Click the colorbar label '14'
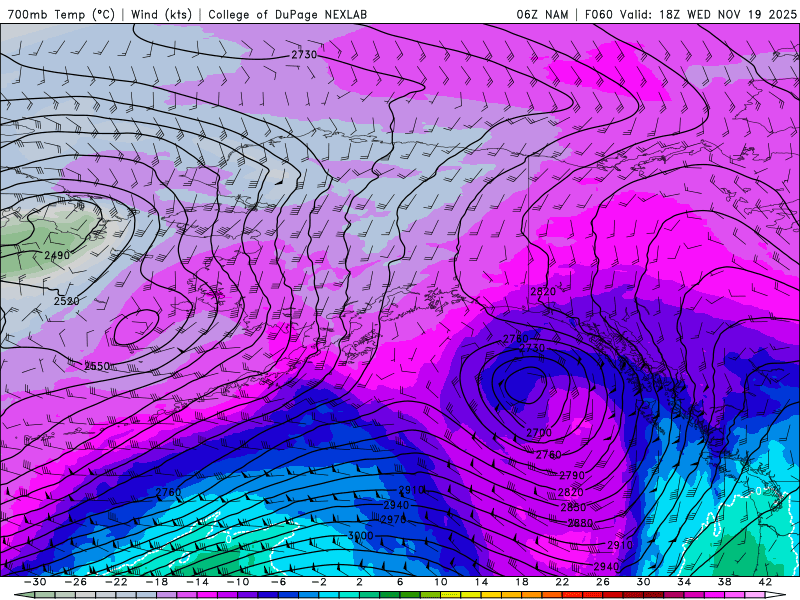Viewport: 800px width, 600px height. coord(481,582)
